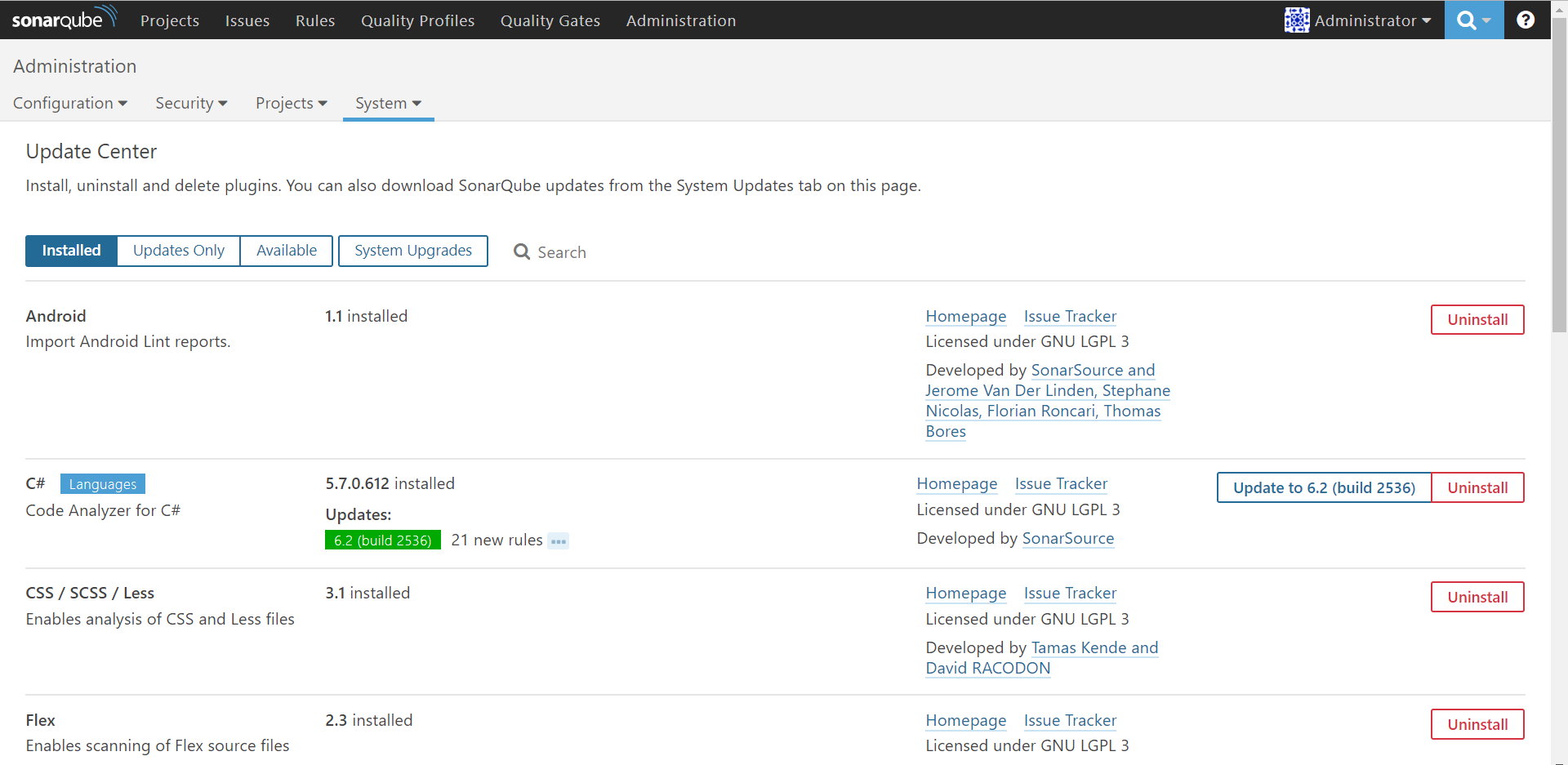Open the CSS plugin Homepage link

[x=966, y=593]
